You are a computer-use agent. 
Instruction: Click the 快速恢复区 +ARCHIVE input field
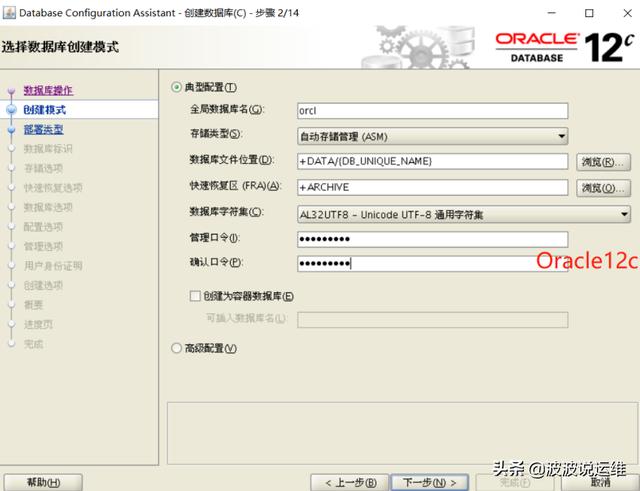point(433,187)
